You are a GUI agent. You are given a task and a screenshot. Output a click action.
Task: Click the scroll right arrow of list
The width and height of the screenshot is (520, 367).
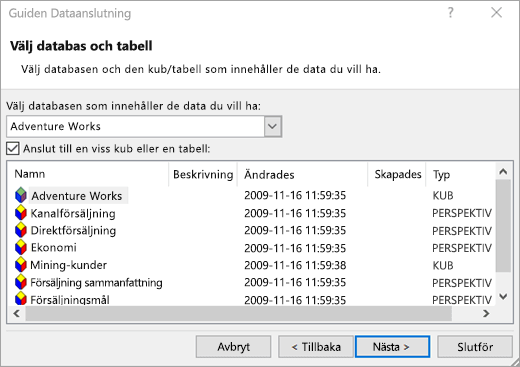(x=486, y=313)
